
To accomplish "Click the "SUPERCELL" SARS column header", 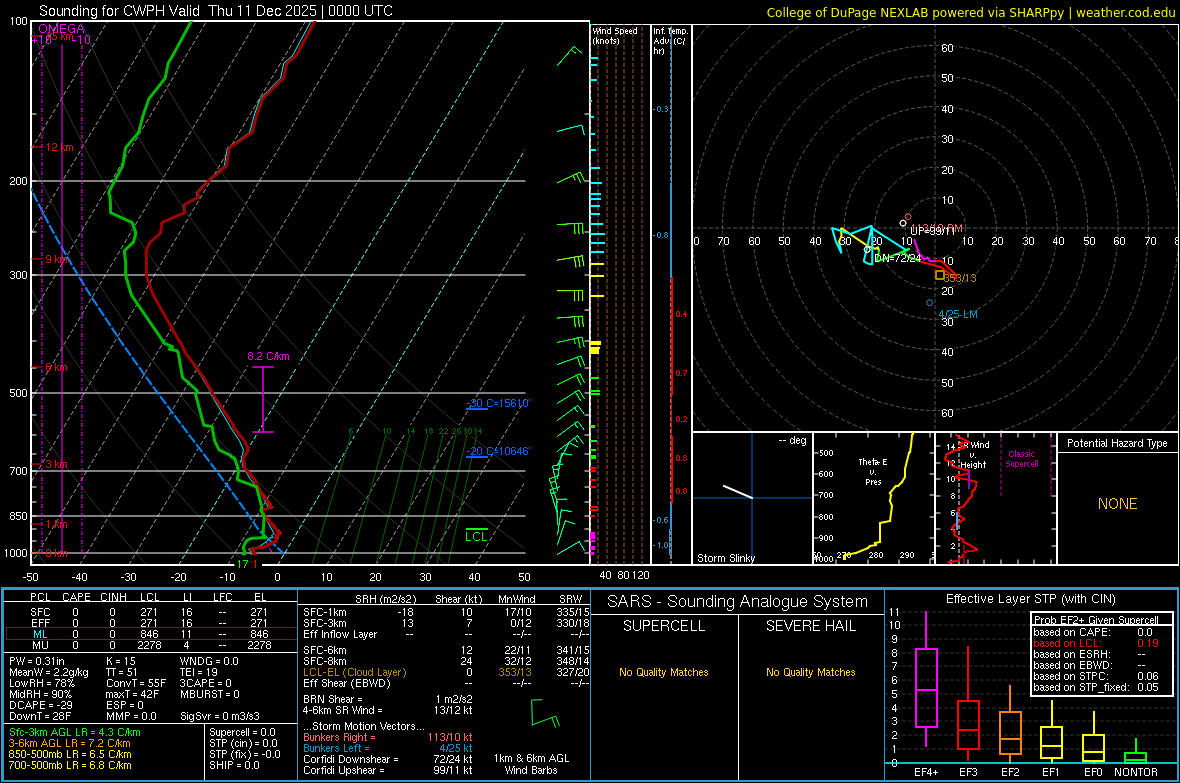I will point(664,626).
